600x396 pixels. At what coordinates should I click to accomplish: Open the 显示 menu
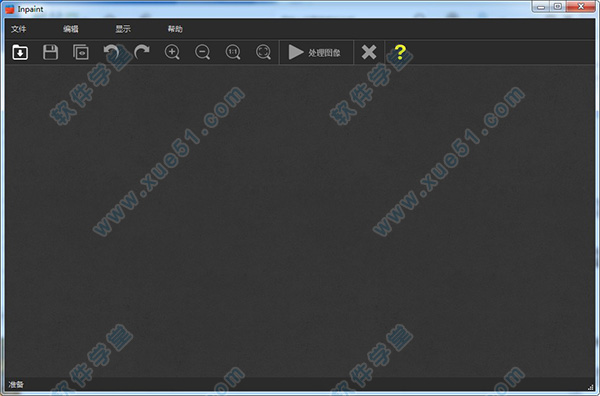[x=123, y=29]
